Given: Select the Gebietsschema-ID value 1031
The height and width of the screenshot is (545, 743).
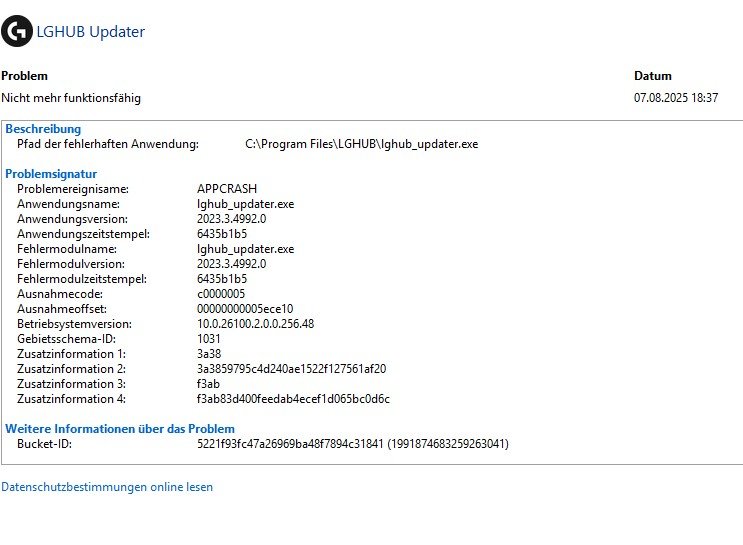Looking at the screenshot, I should [208, 339].
